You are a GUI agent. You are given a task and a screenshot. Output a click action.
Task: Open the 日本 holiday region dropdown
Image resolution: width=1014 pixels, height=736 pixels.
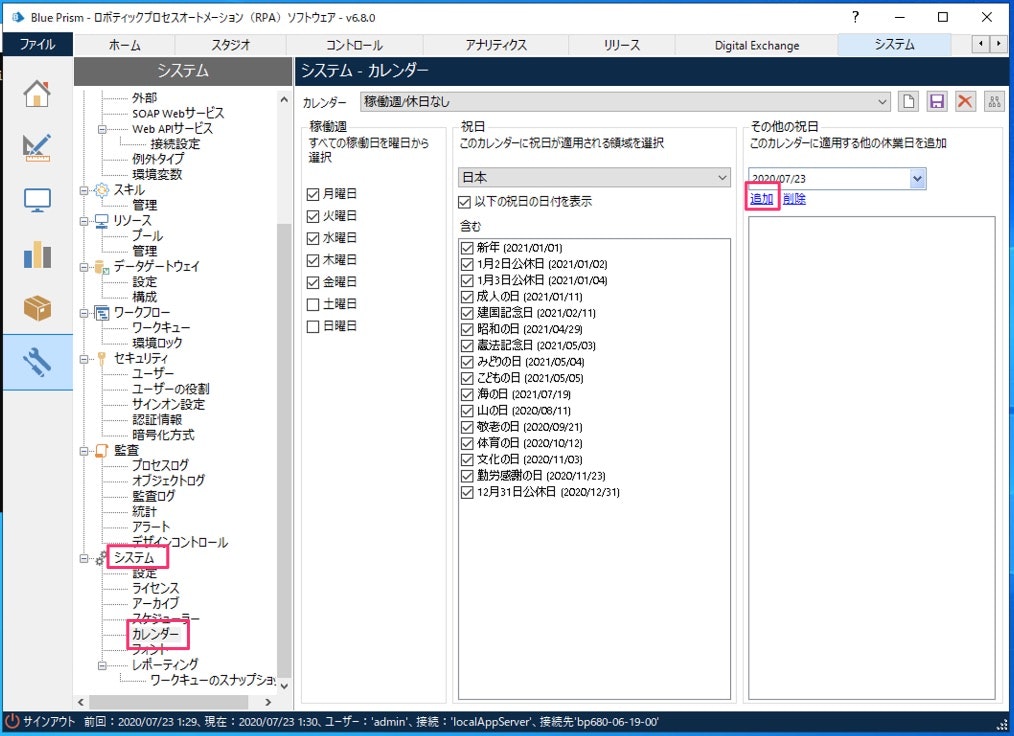[x=594, y=177]
